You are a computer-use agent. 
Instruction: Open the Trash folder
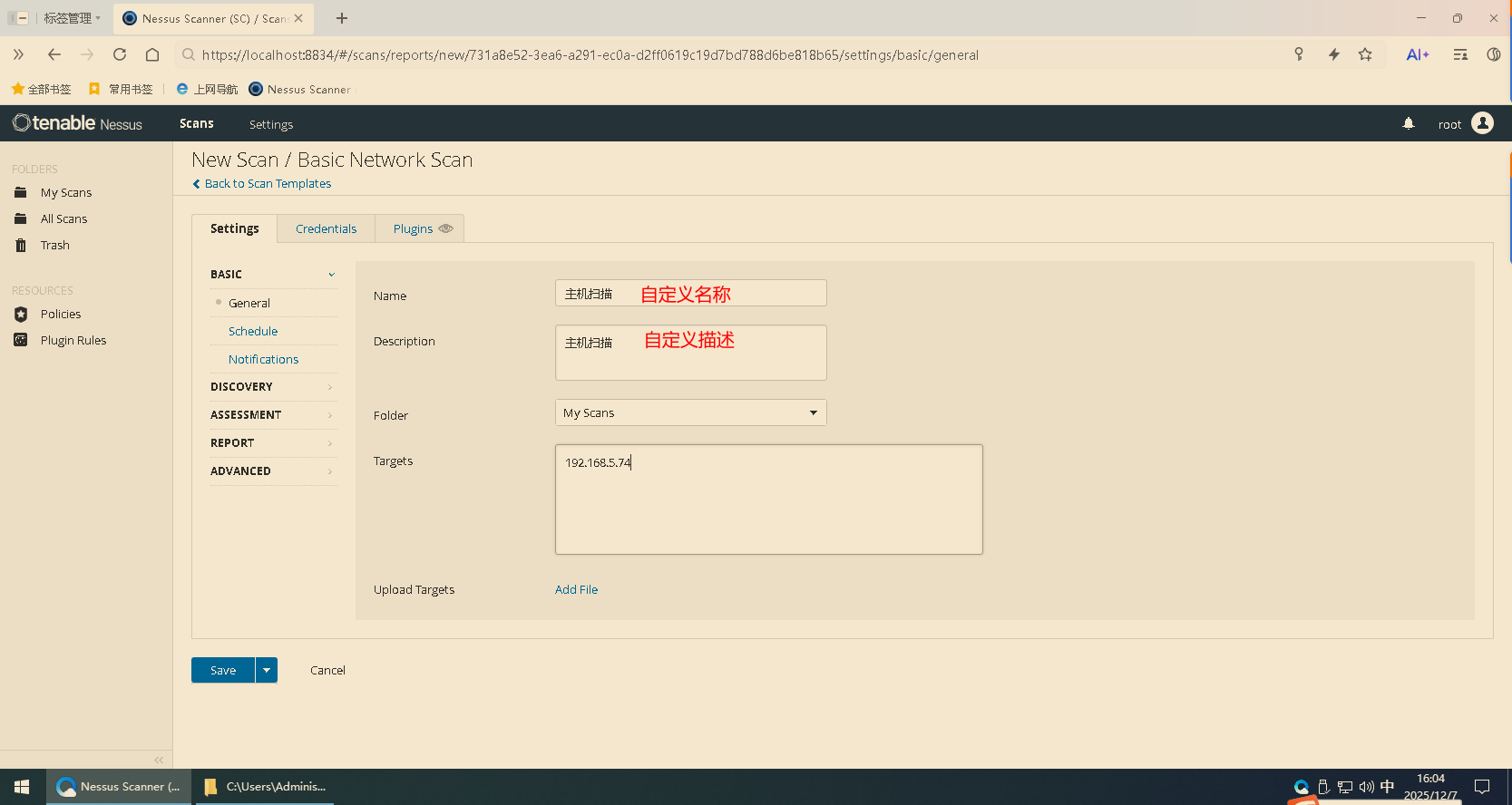click(x=54, y=245)
